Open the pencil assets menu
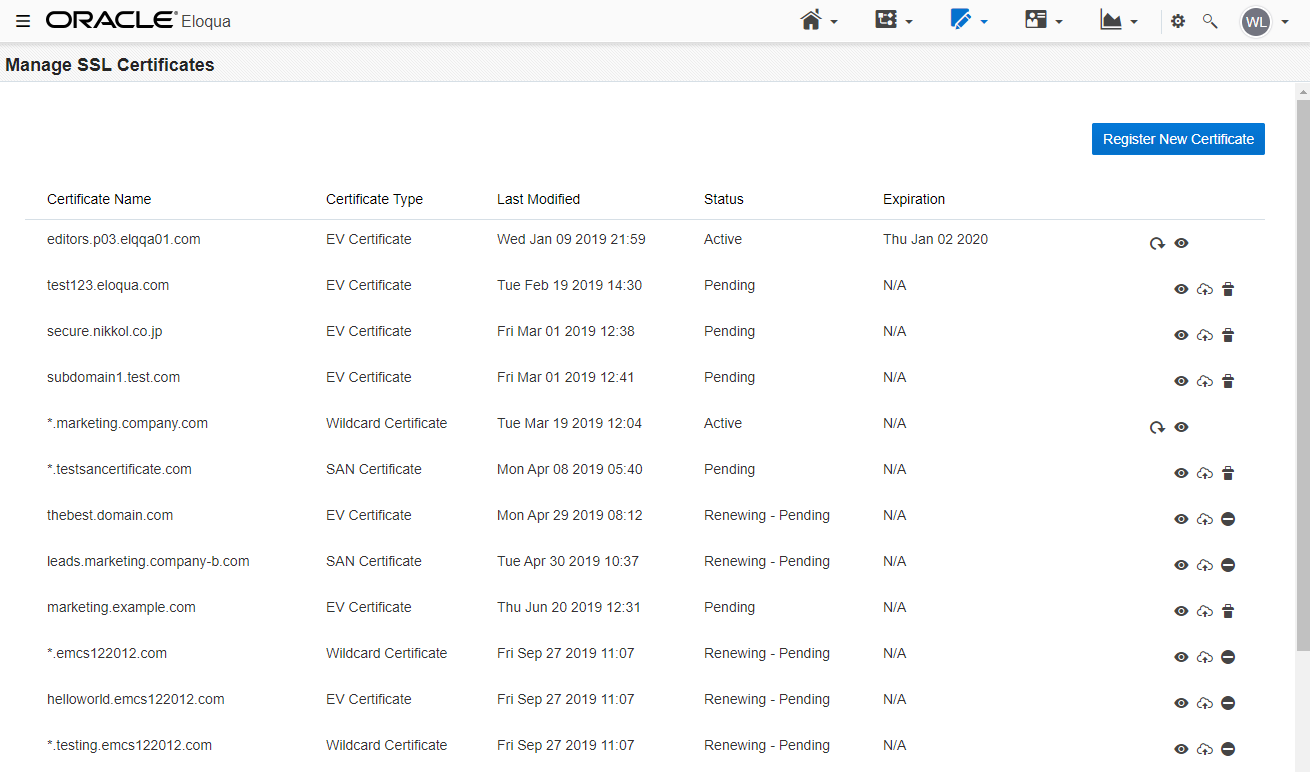This screenshot has height=772, width=1310. click(x=969, y=21)
